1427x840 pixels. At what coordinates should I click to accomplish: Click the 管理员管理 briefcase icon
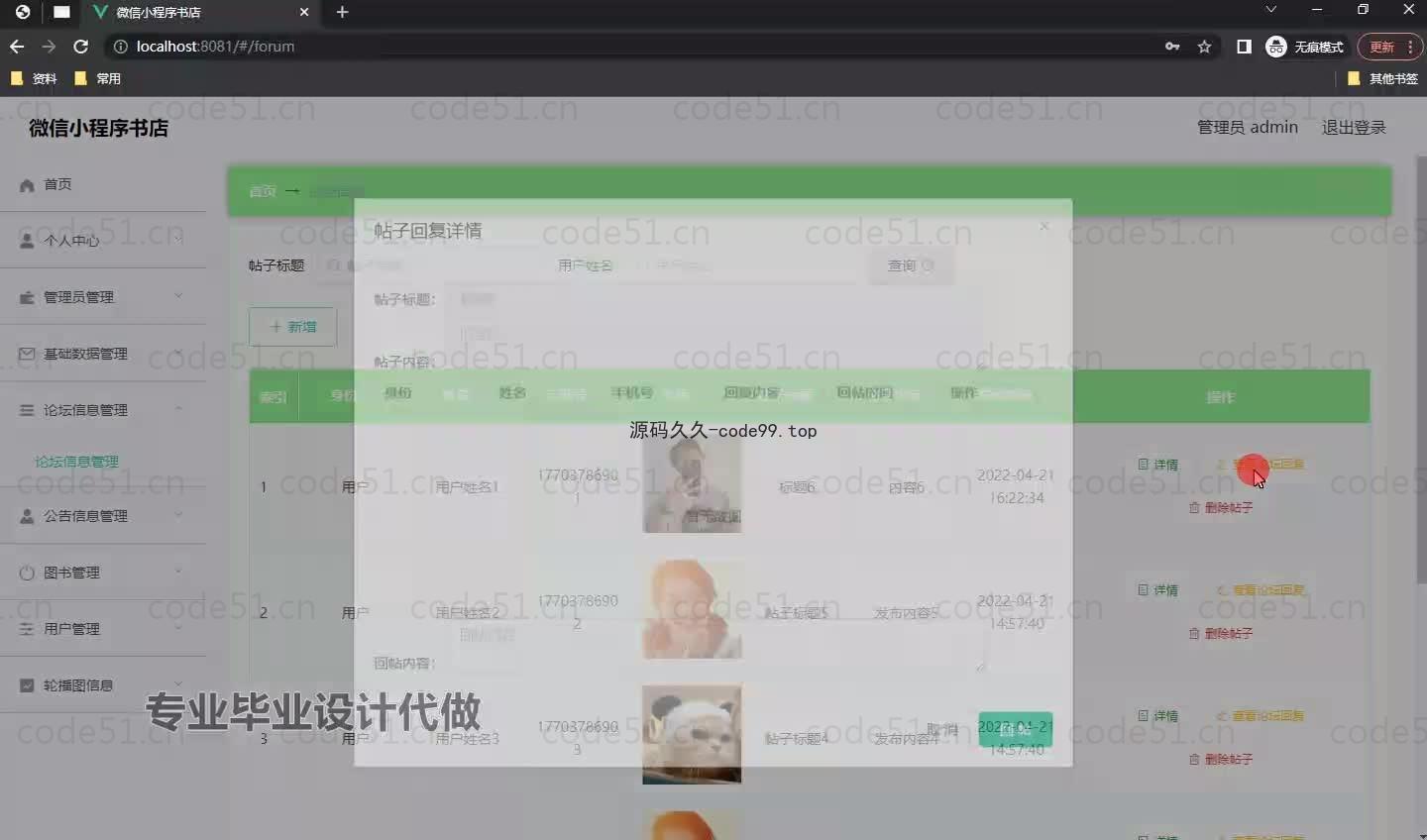[x=27, y=297]
